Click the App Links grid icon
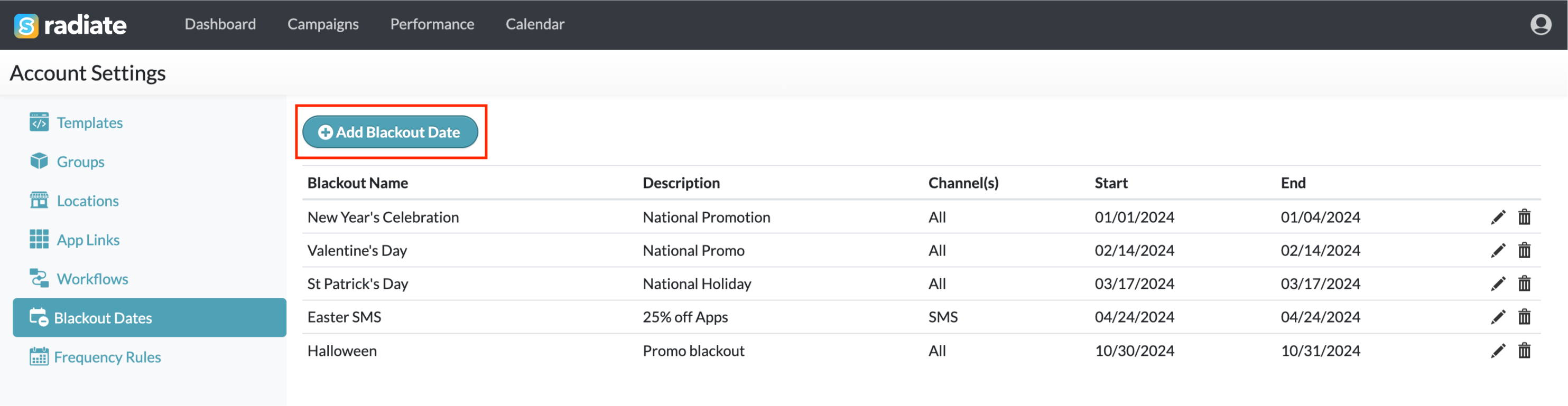Image resolution: width=1568 pixels, height=406 pixels. 39,239
